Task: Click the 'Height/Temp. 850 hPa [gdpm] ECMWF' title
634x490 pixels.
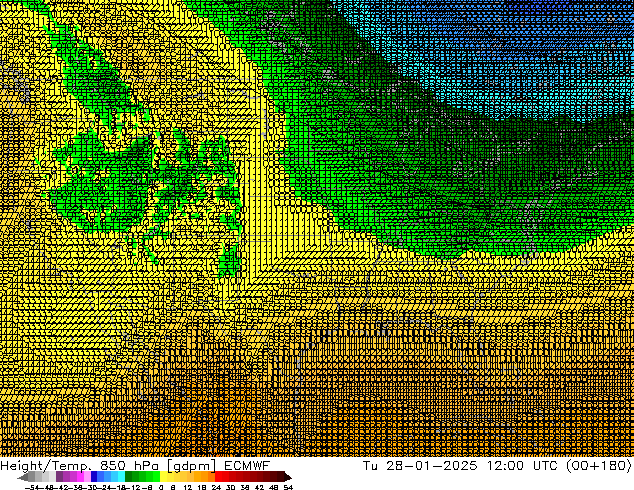Action: tap(135, 466)
